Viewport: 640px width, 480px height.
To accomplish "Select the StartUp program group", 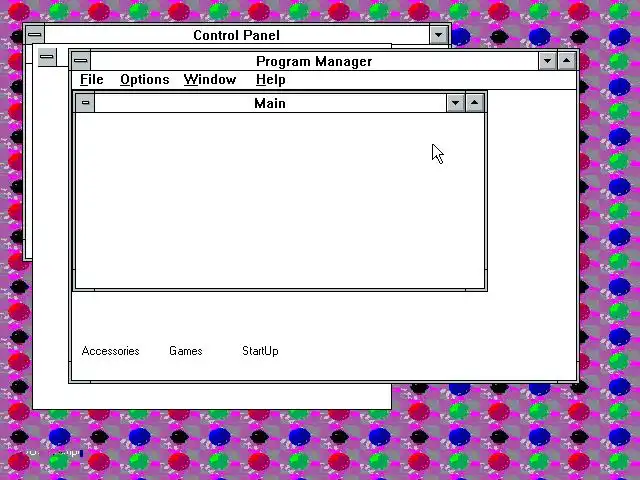I will point(260,351).
